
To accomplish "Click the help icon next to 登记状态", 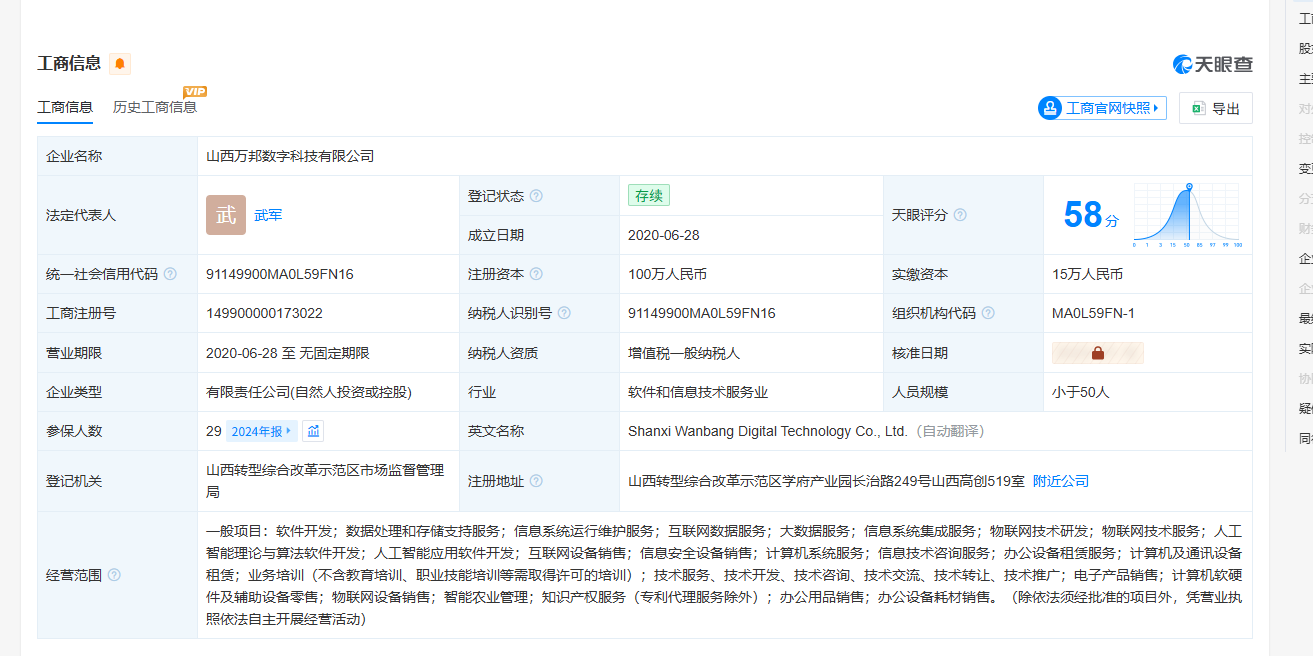I will tap(536, 196).
